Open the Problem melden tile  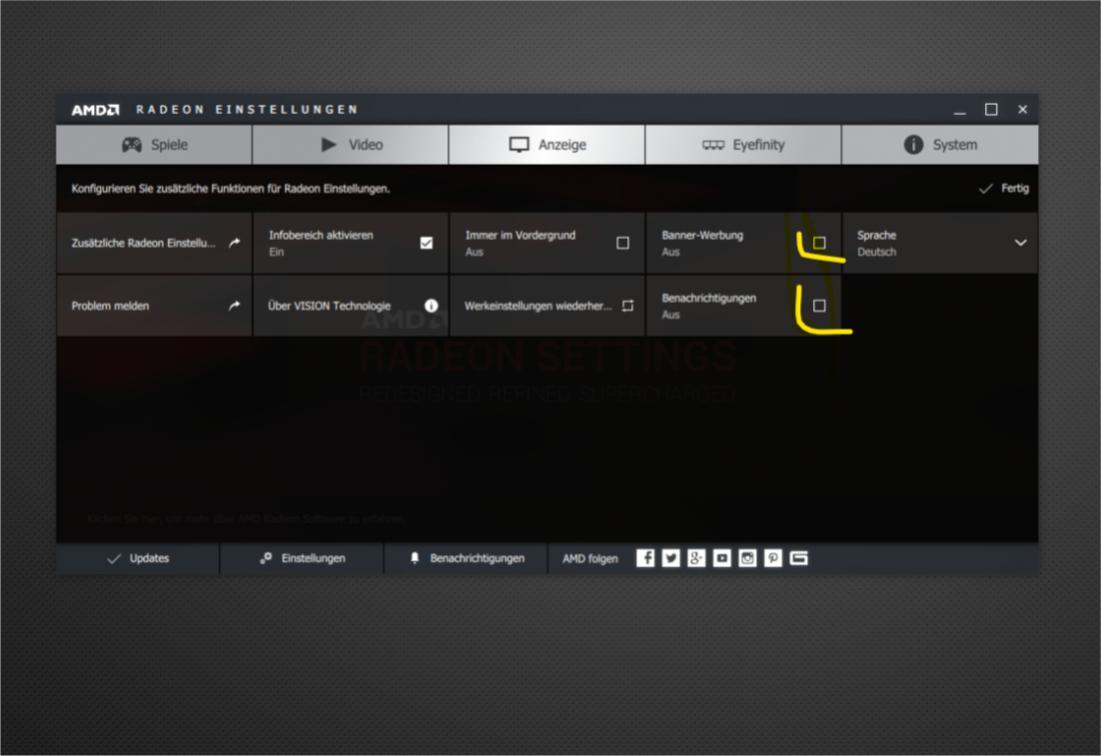154,306
